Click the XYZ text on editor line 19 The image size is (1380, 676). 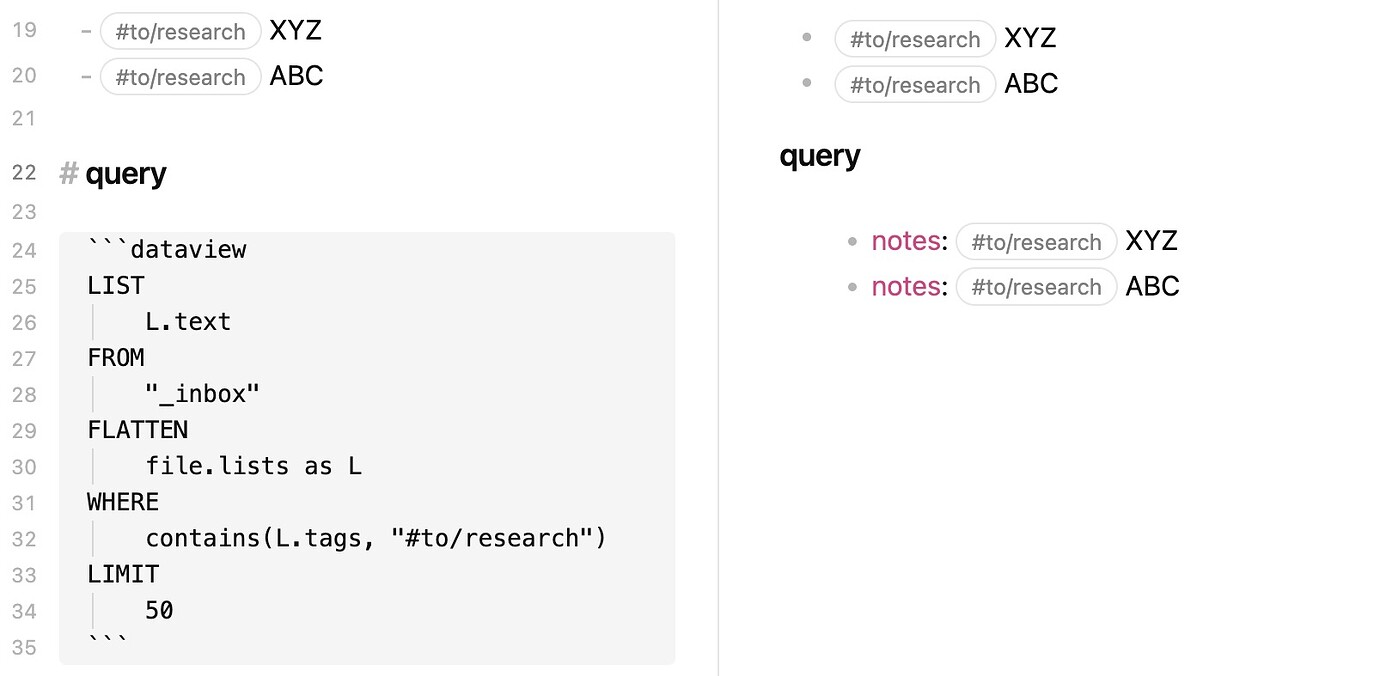point(295,31)
